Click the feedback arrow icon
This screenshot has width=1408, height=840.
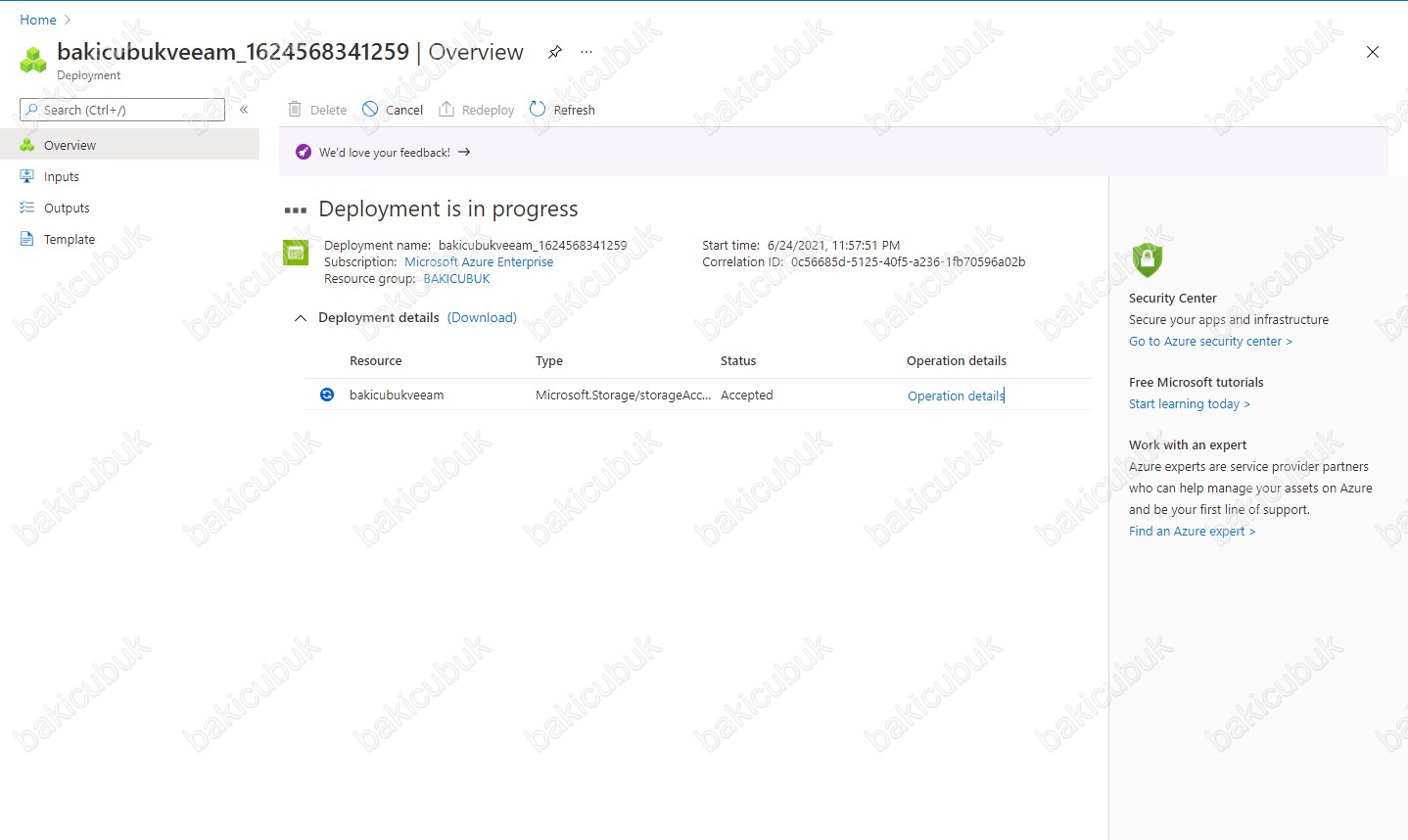tap(464, 152)
